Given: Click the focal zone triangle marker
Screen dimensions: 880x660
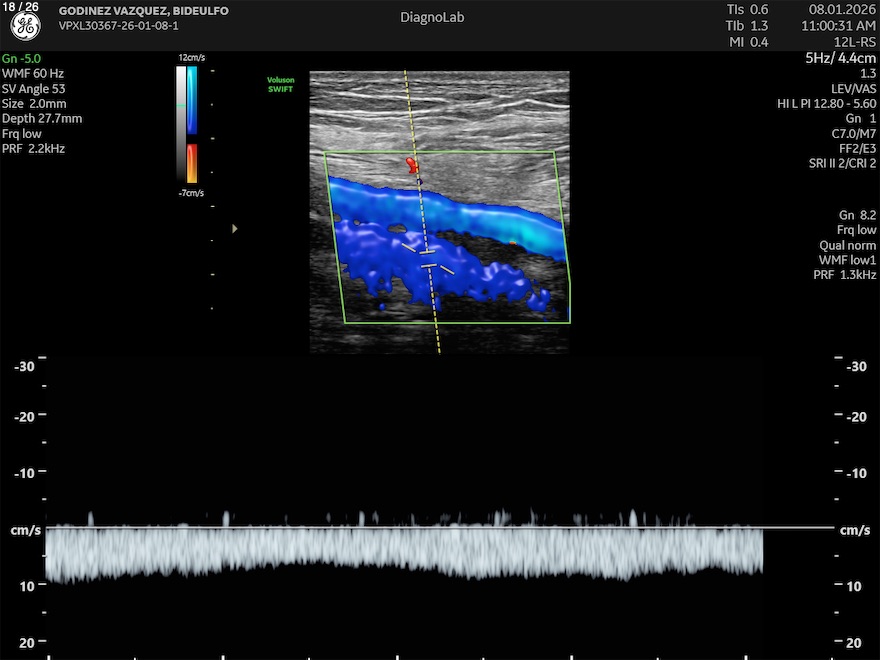Looking at the screenshot, I should pyautogui.click(x=235, y=229).
